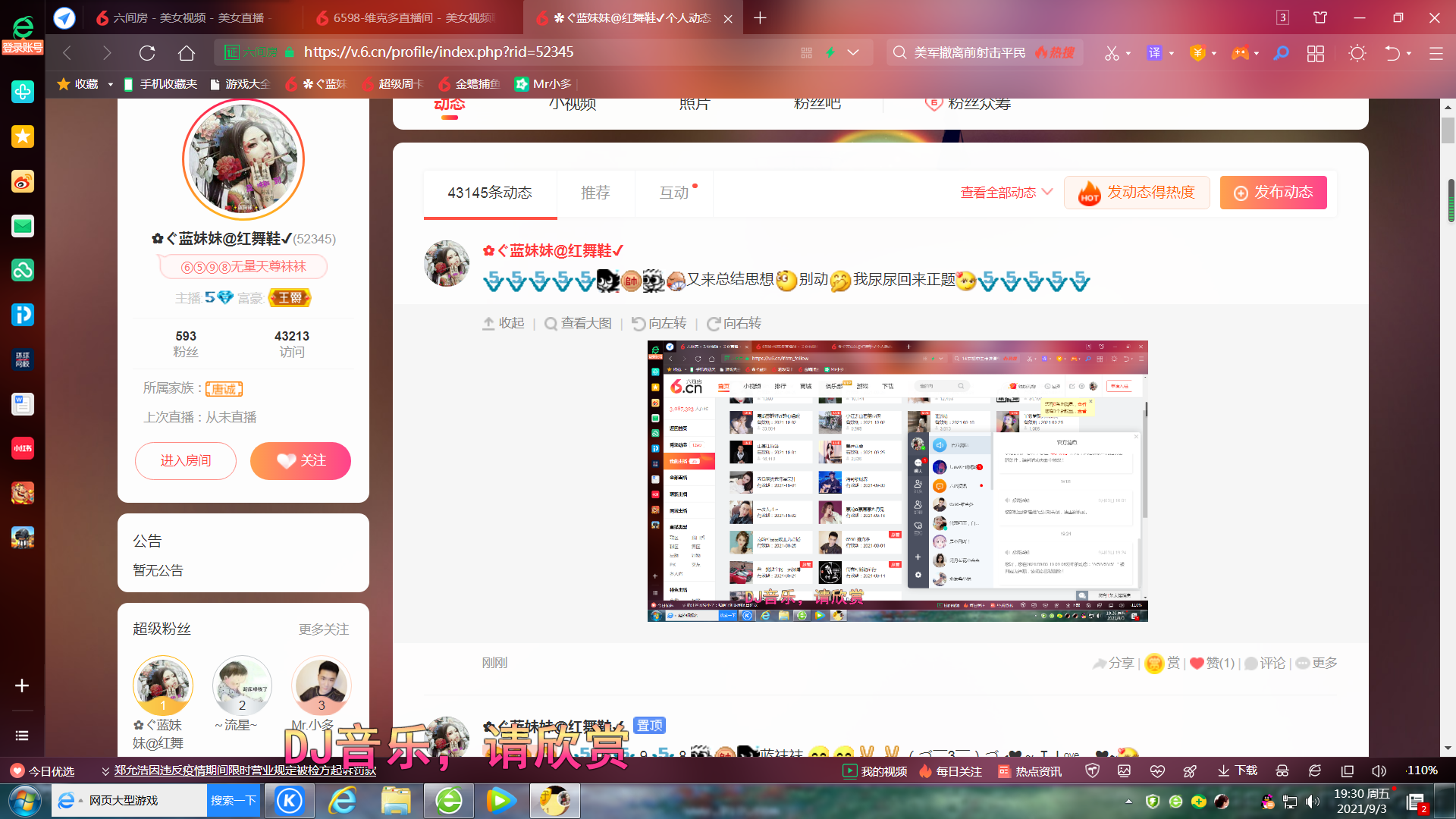This screenshot has height=819, width=1456.
Task: Open the sidebar list menu icon
Action: coord(22,736)
